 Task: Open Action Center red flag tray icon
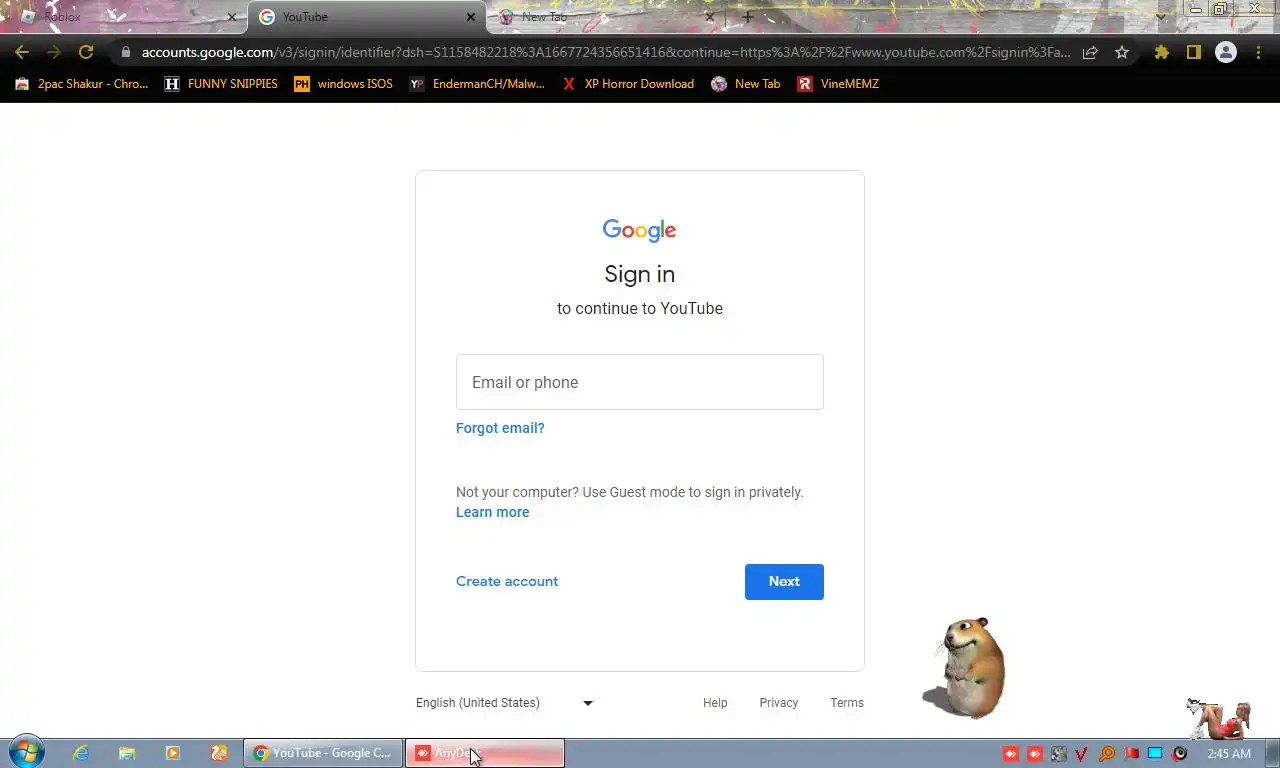[x=1131, y=754]
